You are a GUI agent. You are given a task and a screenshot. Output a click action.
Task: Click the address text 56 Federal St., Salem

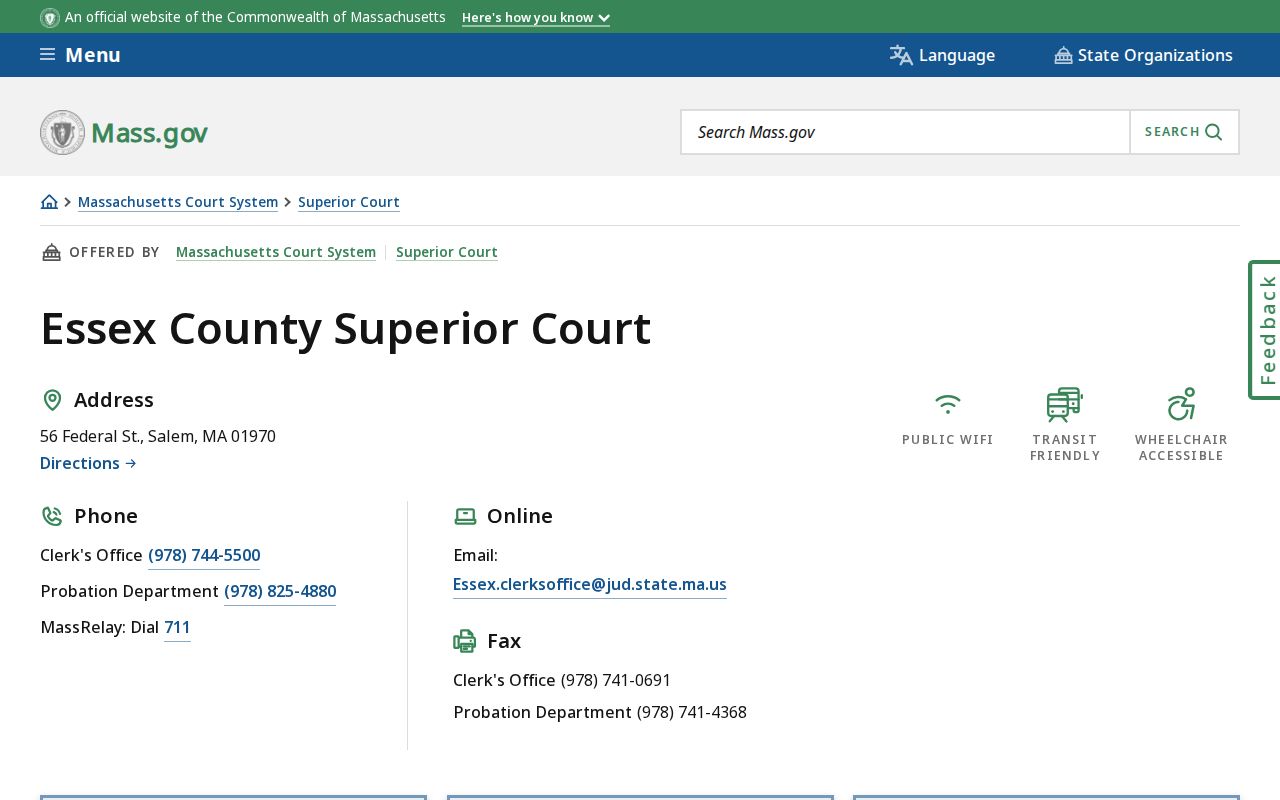pos(158,436)
